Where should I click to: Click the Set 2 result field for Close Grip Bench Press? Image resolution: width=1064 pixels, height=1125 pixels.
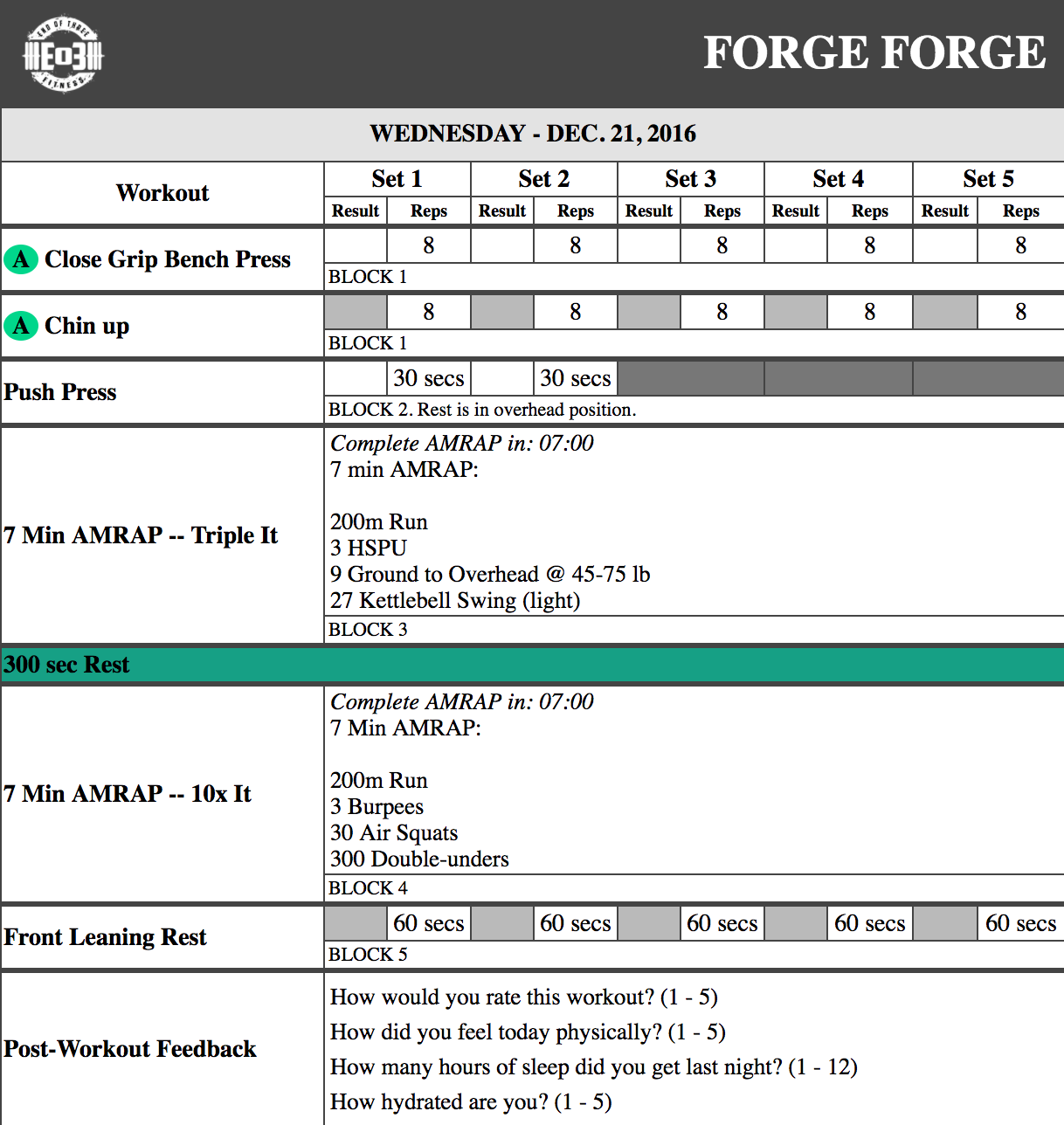click(x=502, y=245)
